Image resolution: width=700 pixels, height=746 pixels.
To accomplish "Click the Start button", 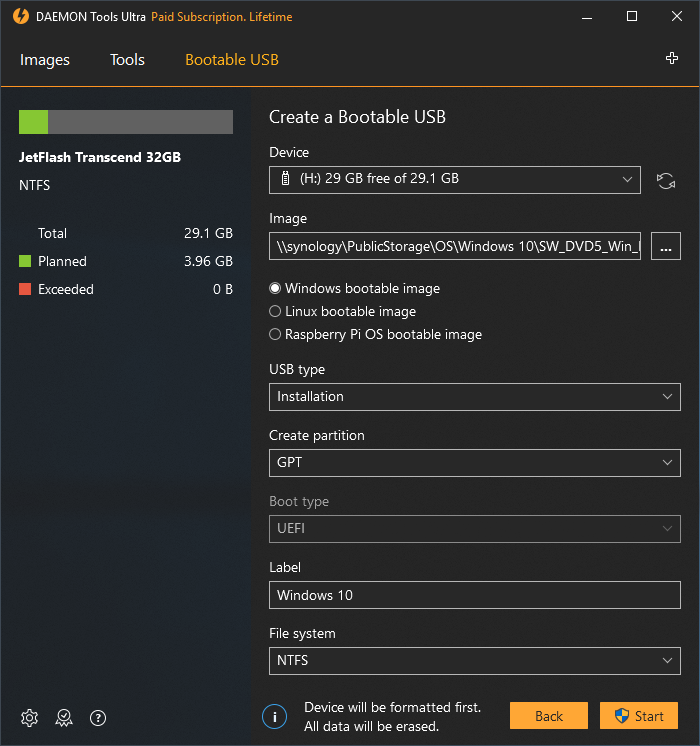I will pos(639,716).
